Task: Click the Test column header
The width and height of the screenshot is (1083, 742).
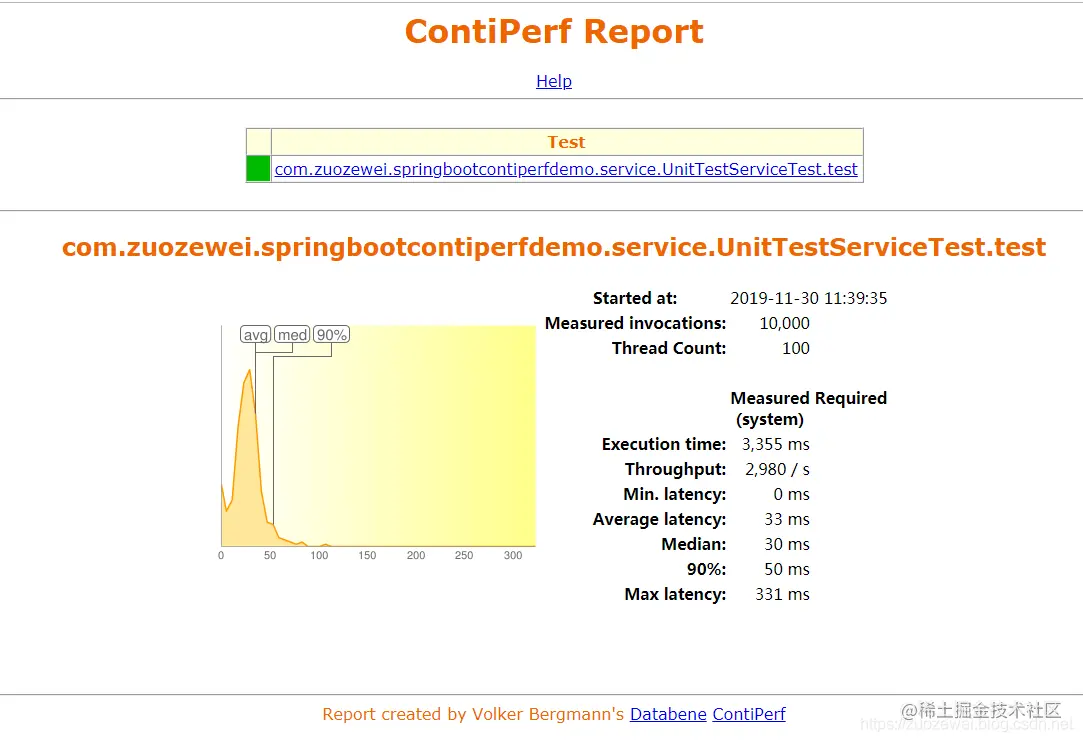Action: pyautogui.click(x=566, y=142)
